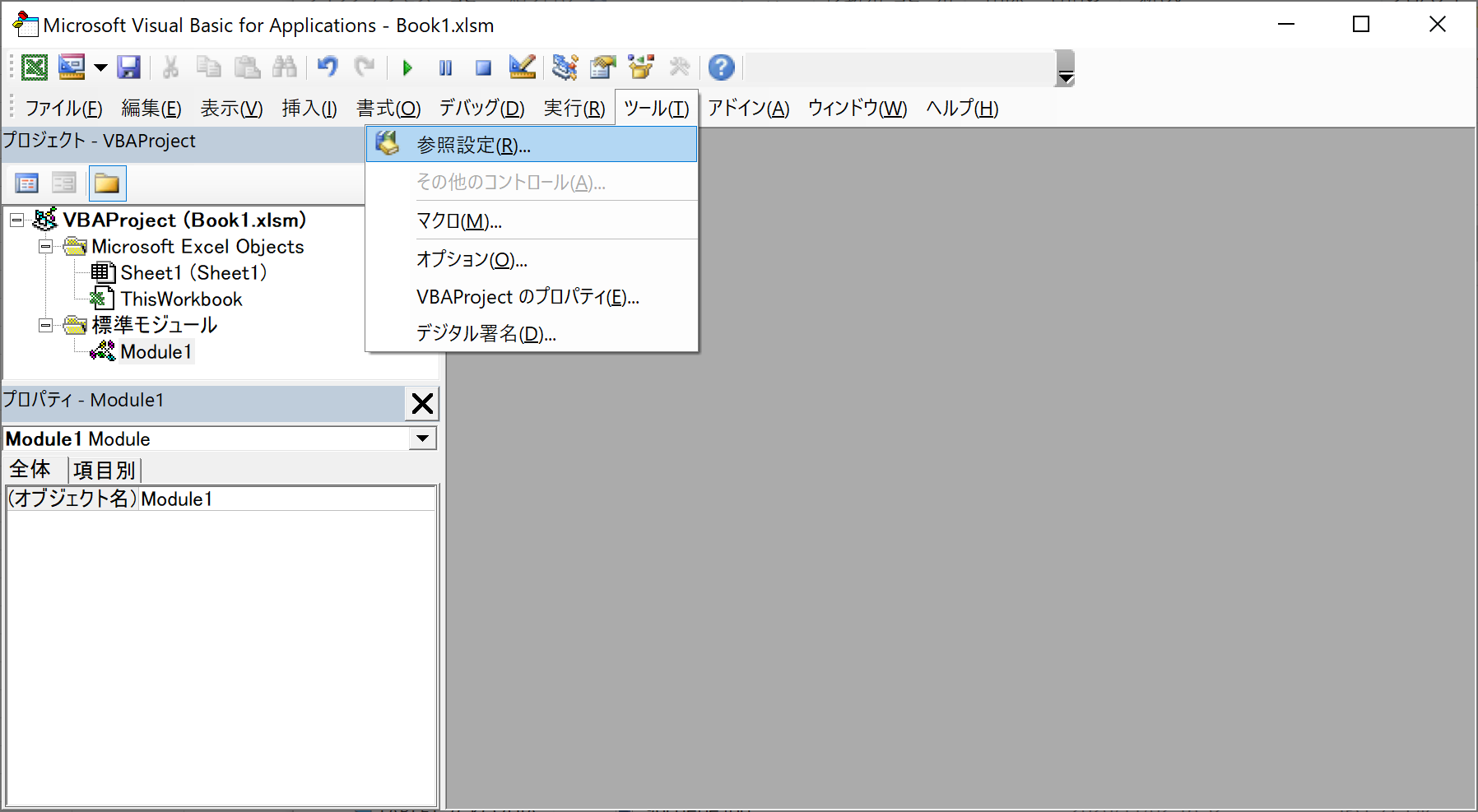The width and height of the screenshot is (1478, 812).
Task: Click the Reset stop icon
Action: [483, 67]
